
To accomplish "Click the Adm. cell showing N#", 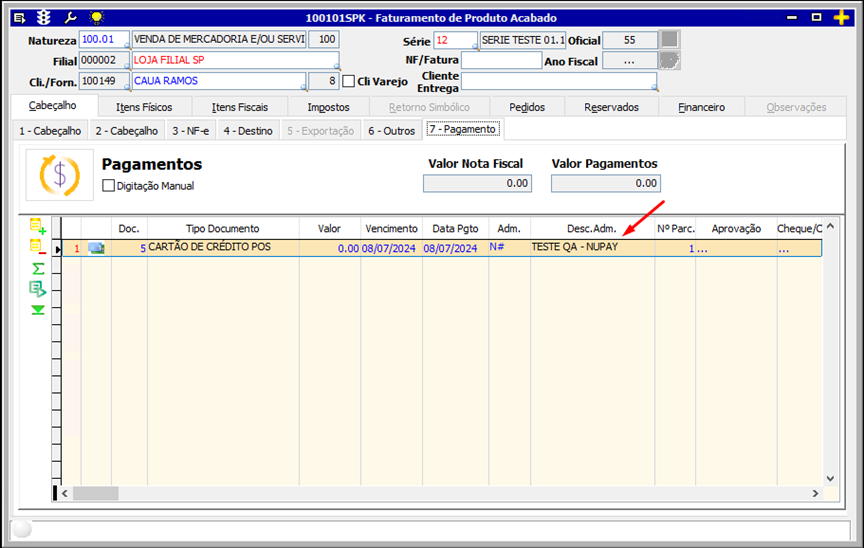I will pos(509,248).
